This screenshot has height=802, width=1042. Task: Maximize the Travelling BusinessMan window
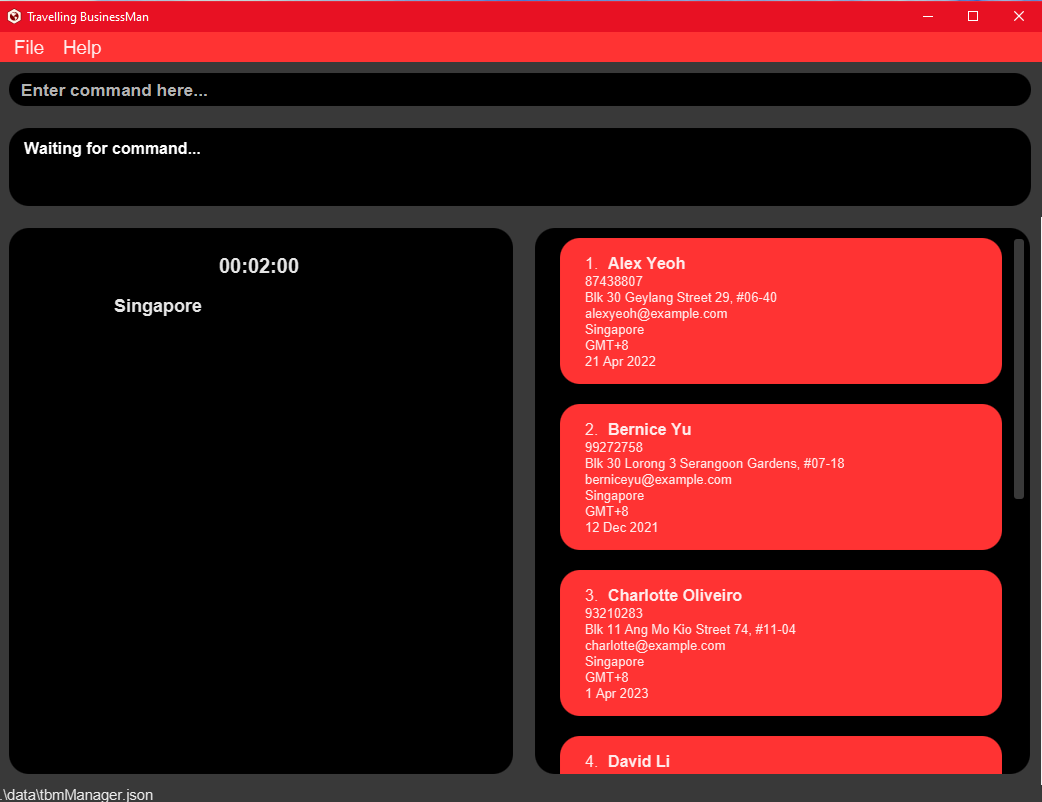point(973,17)
